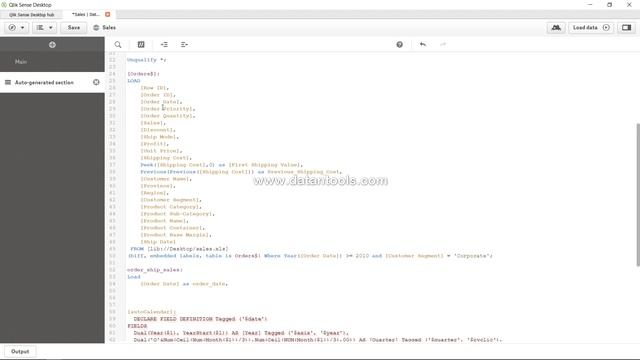Click the Sales app name
Image resolution: width=640 pixels, height=360 pixels.
click(109, 27)
